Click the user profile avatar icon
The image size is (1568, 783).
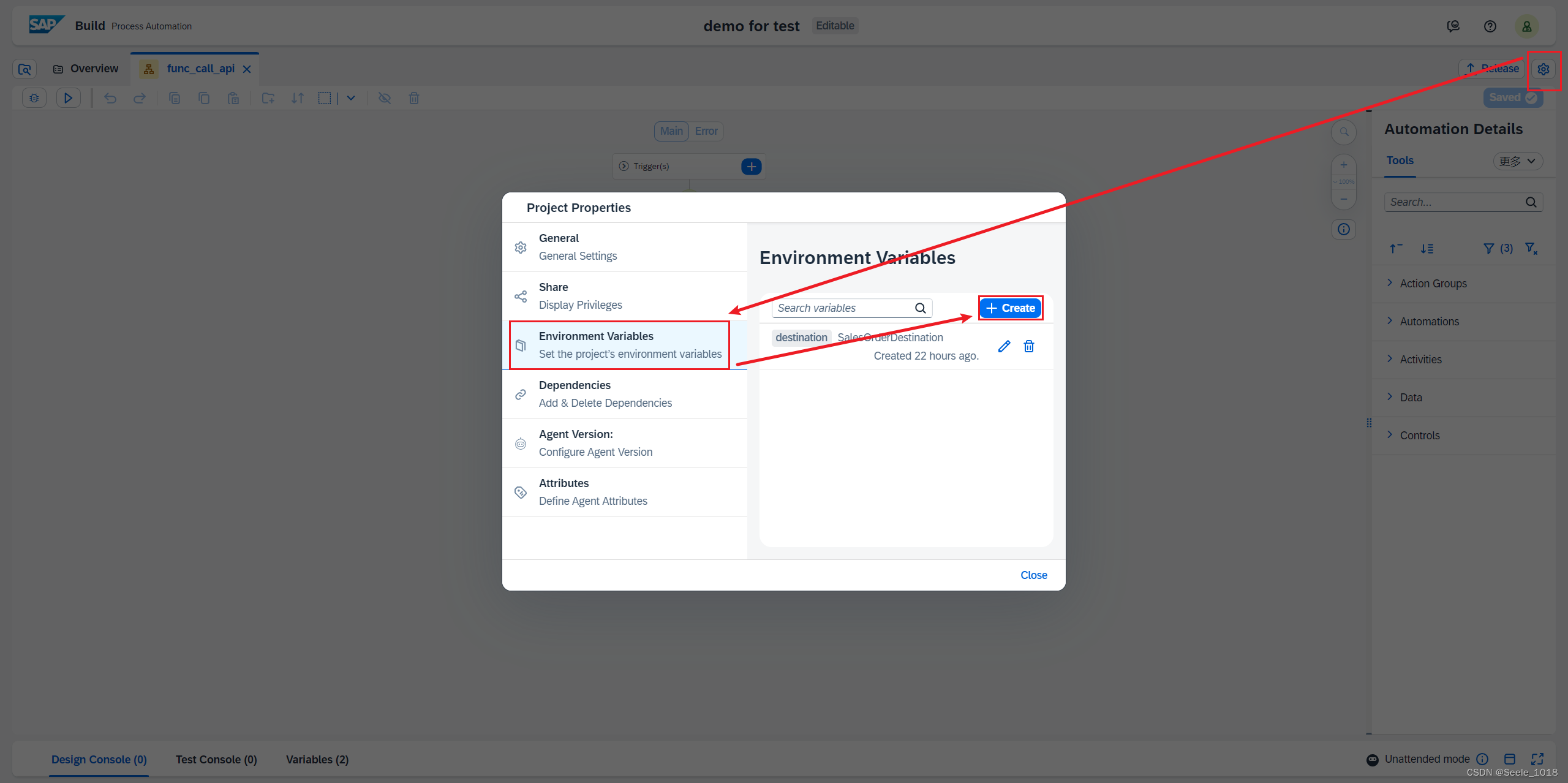(x=1526, y=26)
